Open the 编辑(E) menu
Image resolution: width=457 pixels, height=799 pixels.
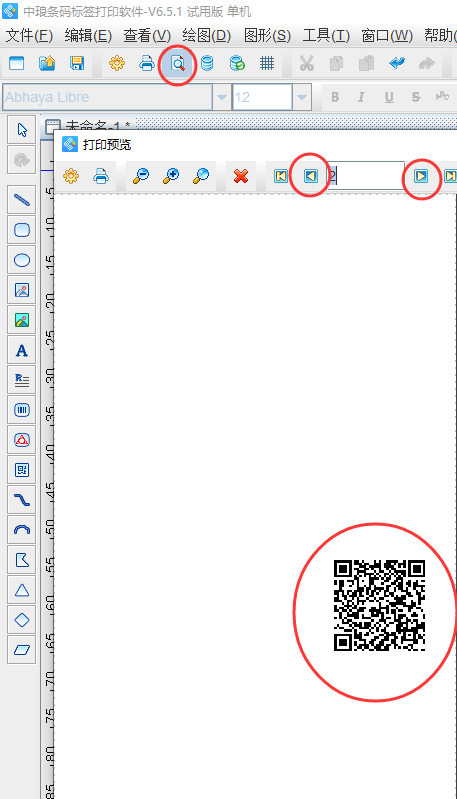(x=88, y=36)
